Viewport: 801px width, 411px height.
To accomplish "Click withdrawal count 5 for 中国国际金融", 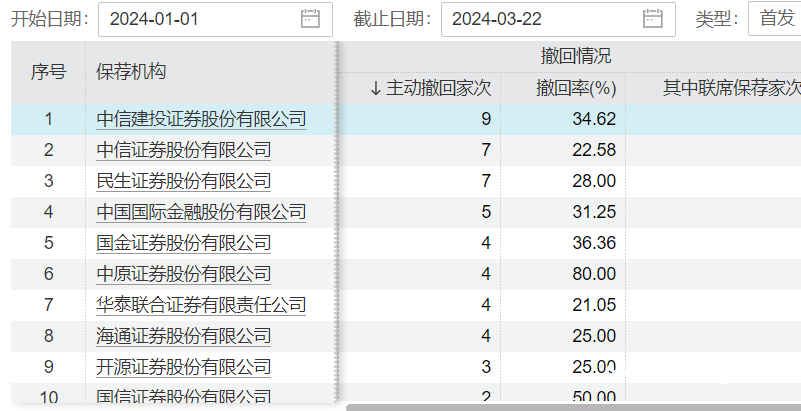I will pos(486,212).
